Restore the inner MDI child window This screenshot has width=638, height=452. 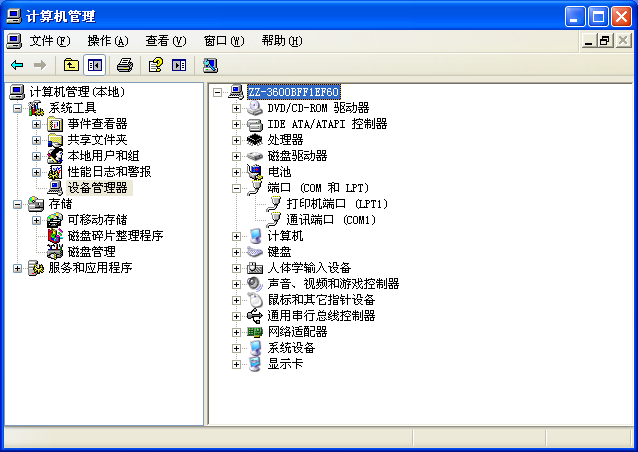point(605,41)
